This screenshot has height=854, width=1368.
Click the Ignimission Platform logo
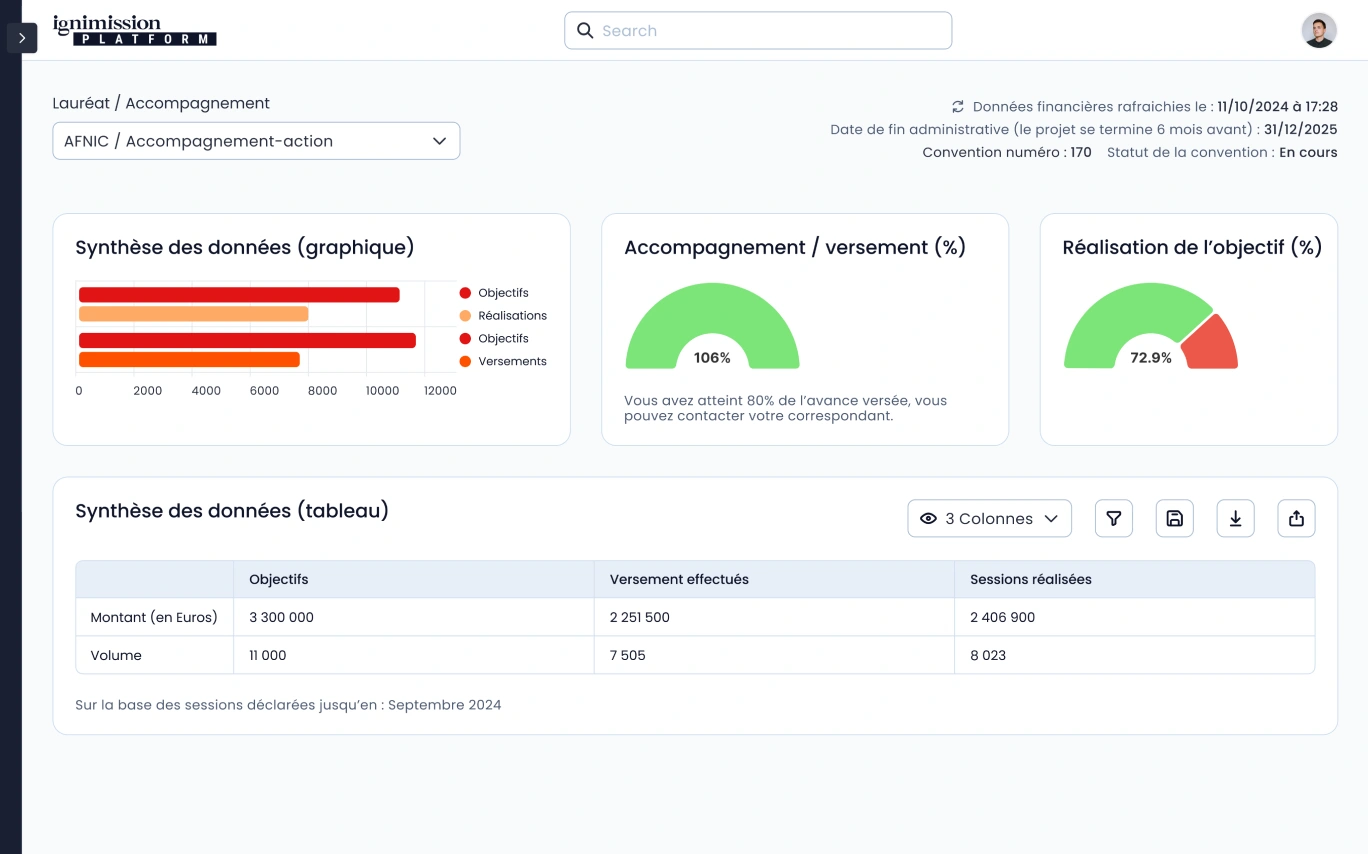(134, 30)
